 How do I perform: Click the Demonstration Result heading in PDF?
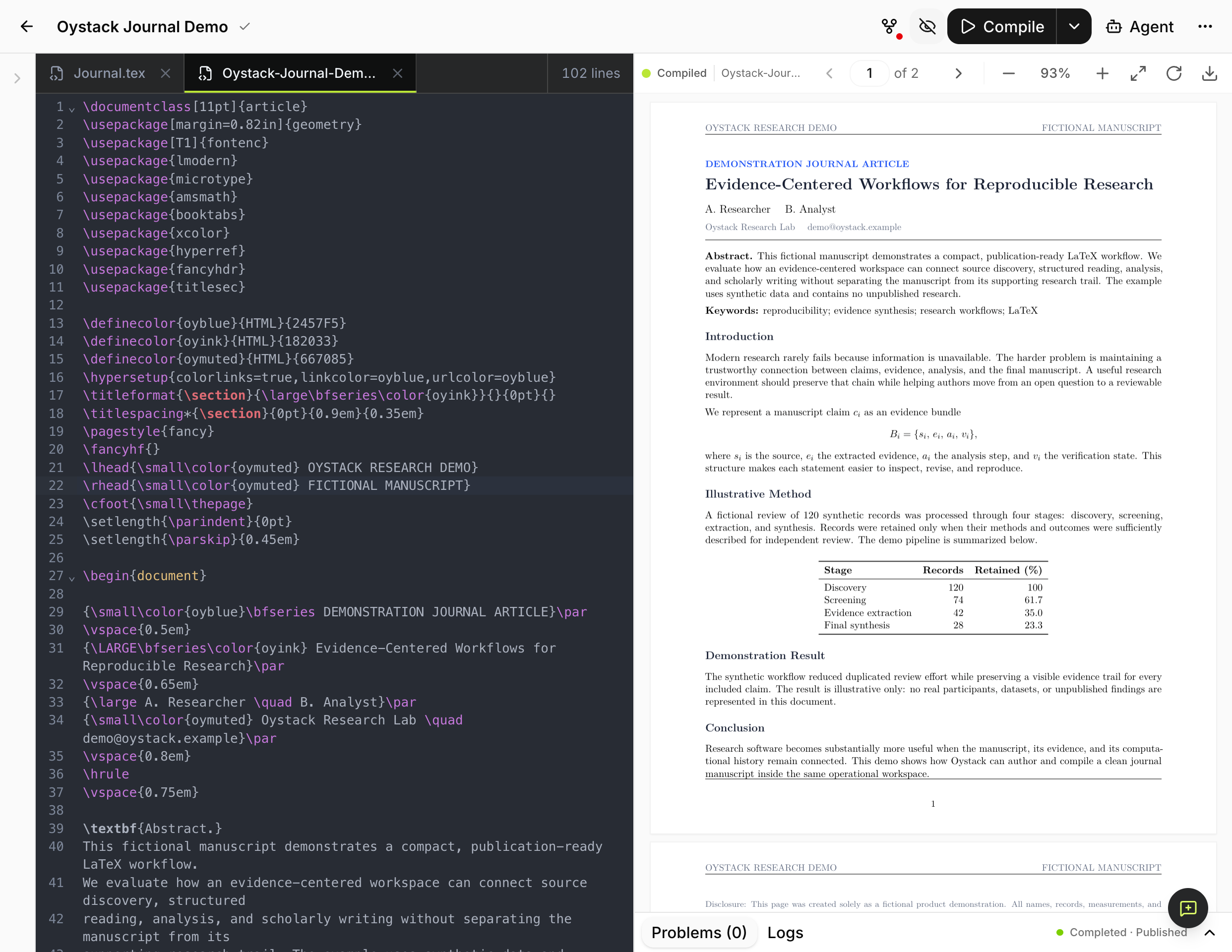click(x=764, y=656)
